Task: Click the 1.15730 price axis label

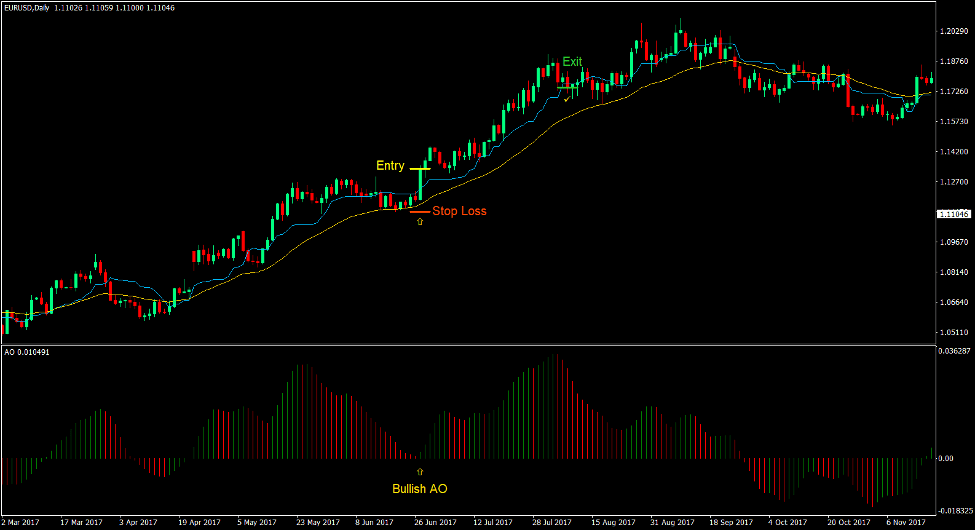Action: point(954,122)
